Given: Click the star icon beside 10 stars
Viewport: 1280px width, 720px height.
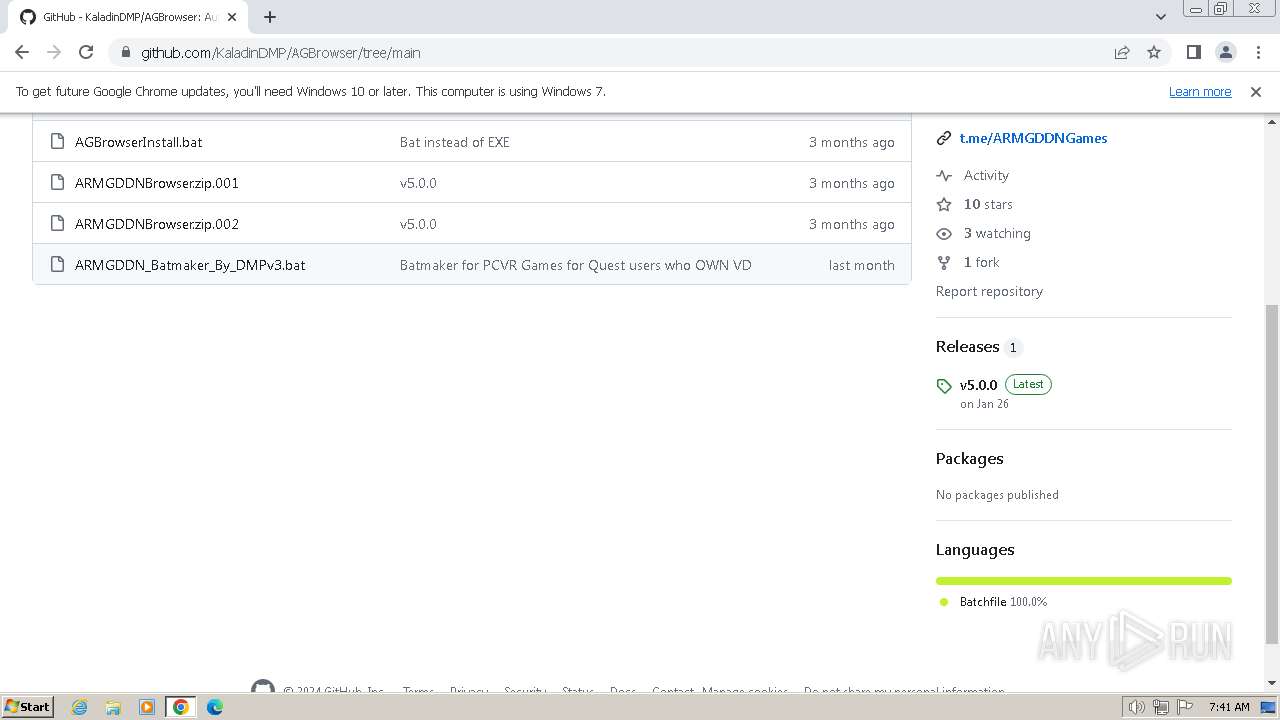Looking at the screenshot, I should click(x=943, y=204).
